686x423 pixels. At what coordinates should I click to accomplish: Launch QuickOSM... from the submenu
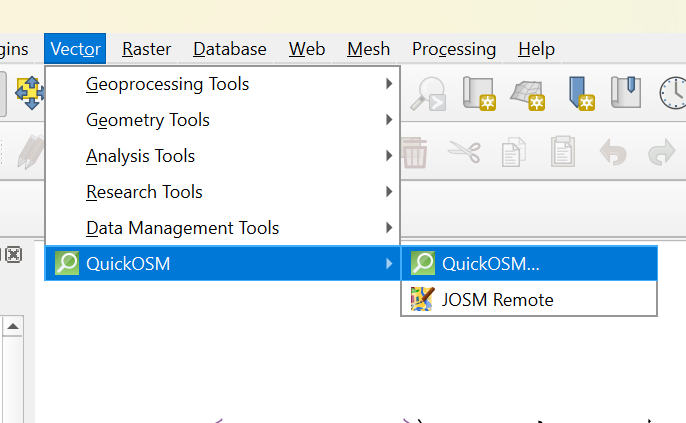(x=529, y=263)
